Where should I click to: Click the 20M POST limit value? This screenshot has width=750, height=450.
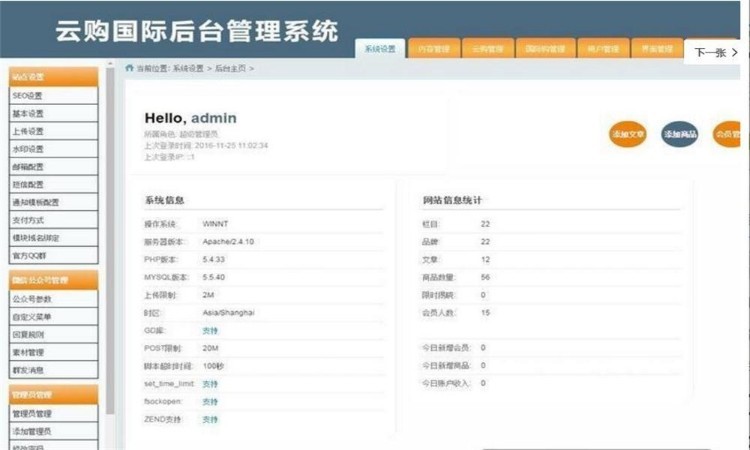210,348
